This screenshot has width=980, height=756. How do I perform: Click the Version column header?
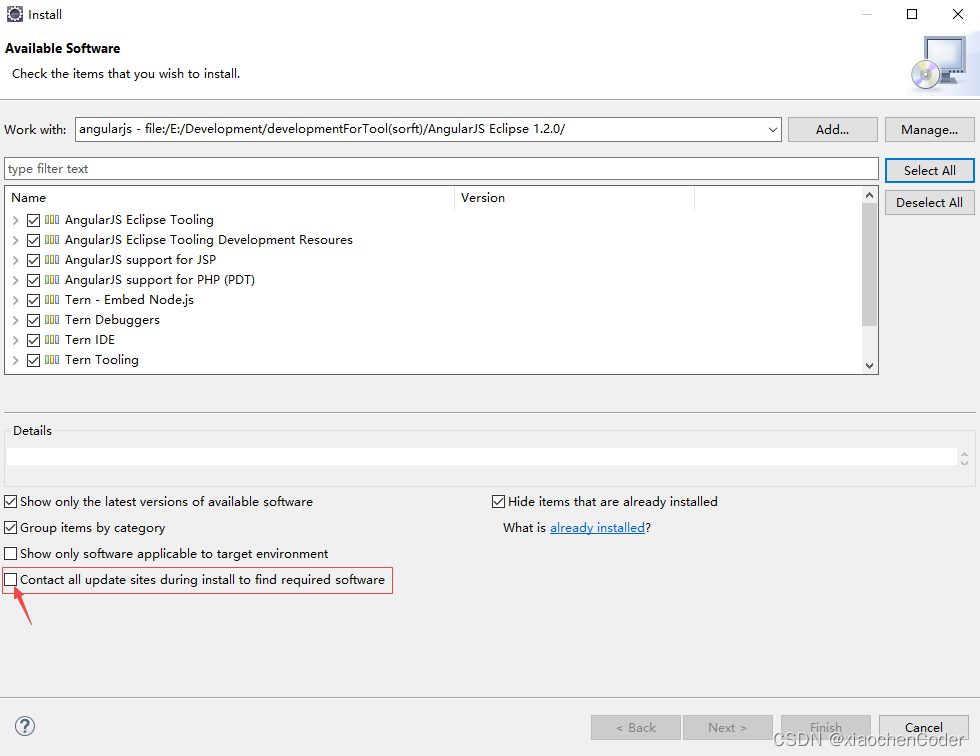(575, 198)
